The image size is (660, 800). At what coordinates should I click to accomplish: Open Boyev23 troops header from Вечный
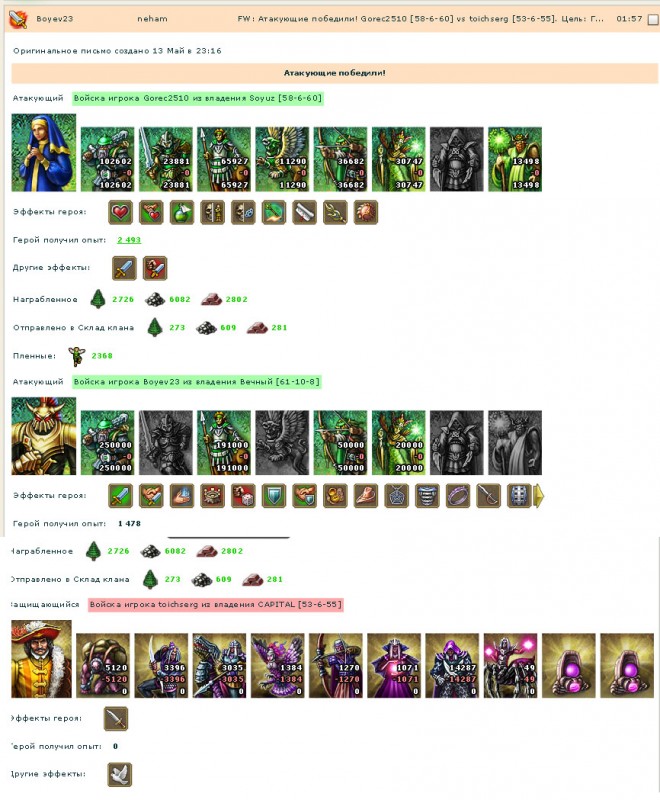[x=197, y=382]
